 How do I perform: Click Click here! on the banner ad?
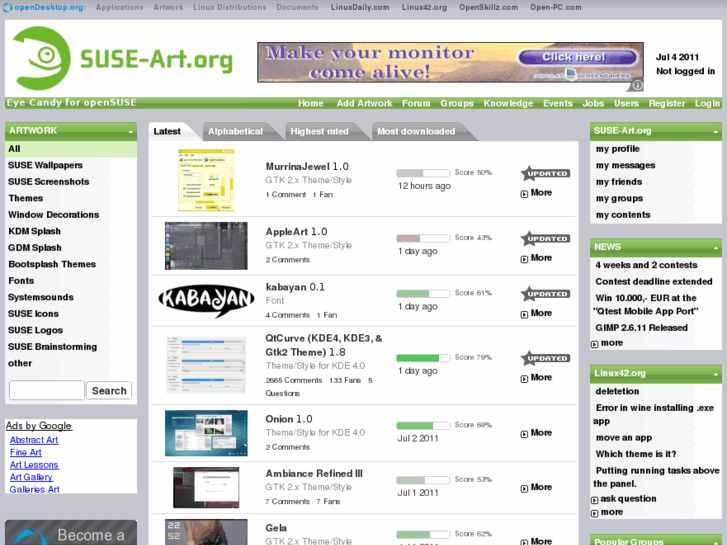click(x=577, y=57)
